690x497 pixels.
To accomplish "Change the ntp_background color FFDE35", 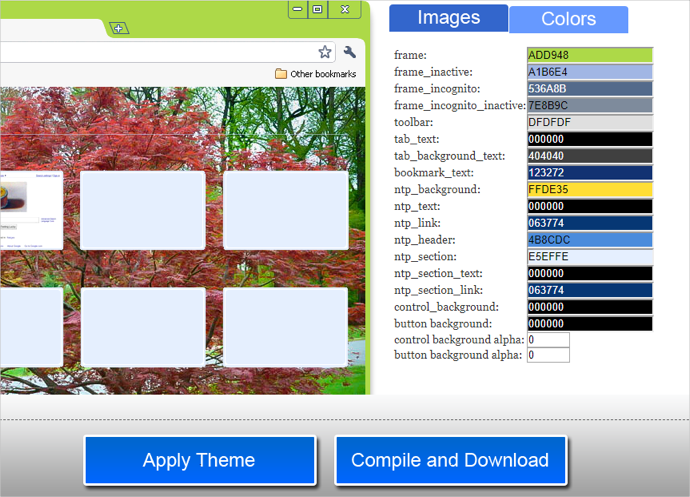I will [x=589, y=189].
